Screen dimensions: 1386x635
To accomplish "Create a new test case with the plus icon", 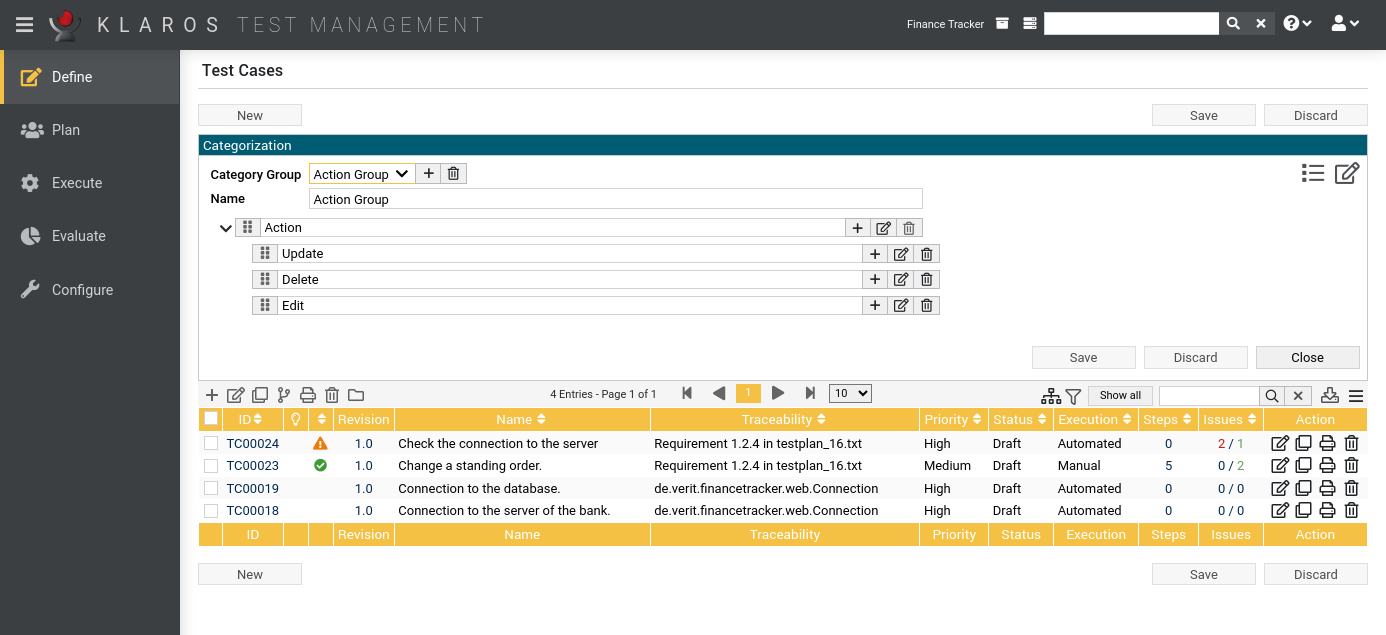I will [211, 395].
